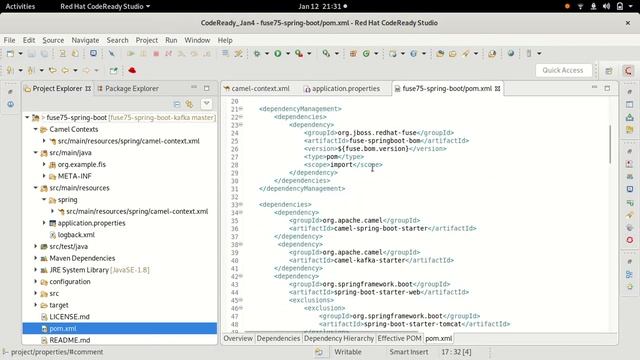Image resolution: width=640 pixels, height=360 pixels.
Task: Open the Debug button dropdown arrow
Action: tap(267, 53)
